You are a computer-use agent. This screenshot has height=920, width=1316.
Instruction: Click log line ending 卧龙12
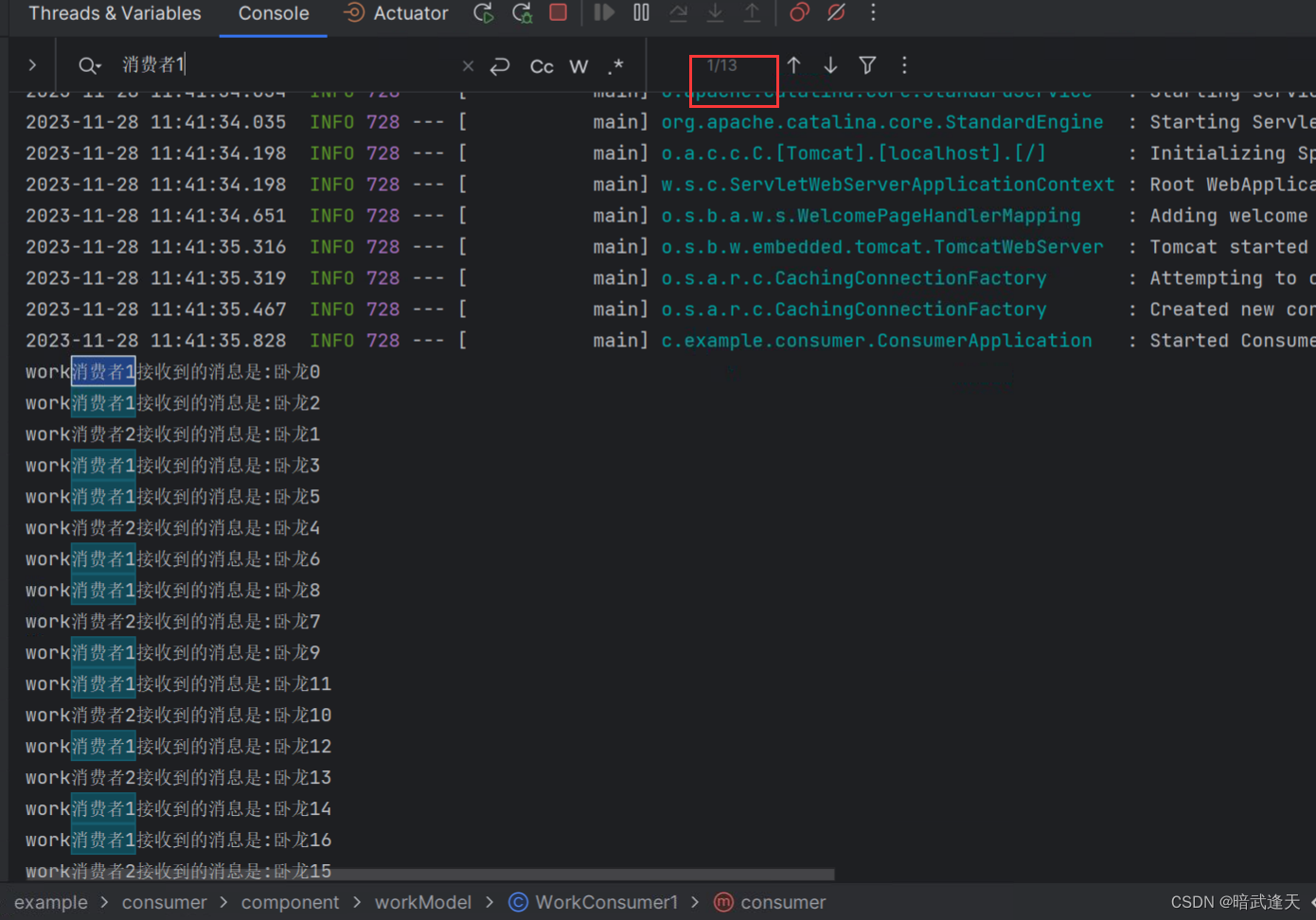179,747
